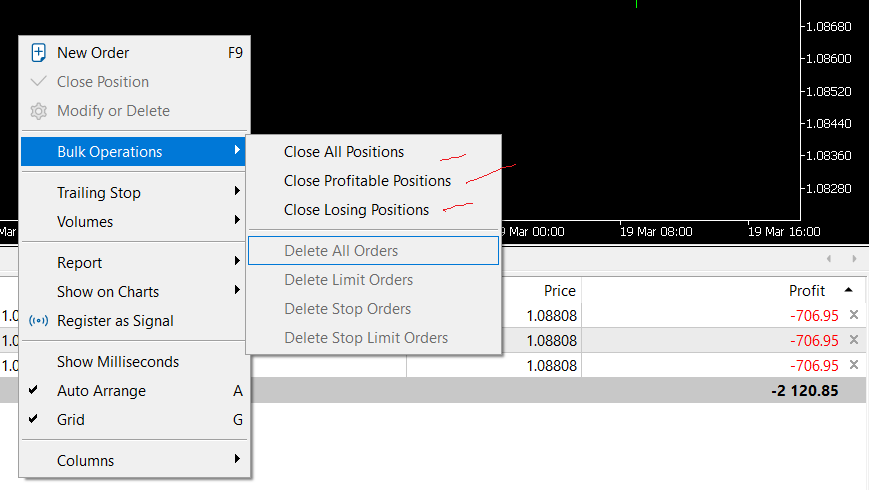The image size is (869, 490).
Task: Click the Show on Charts menu entry
Action: 107,292
